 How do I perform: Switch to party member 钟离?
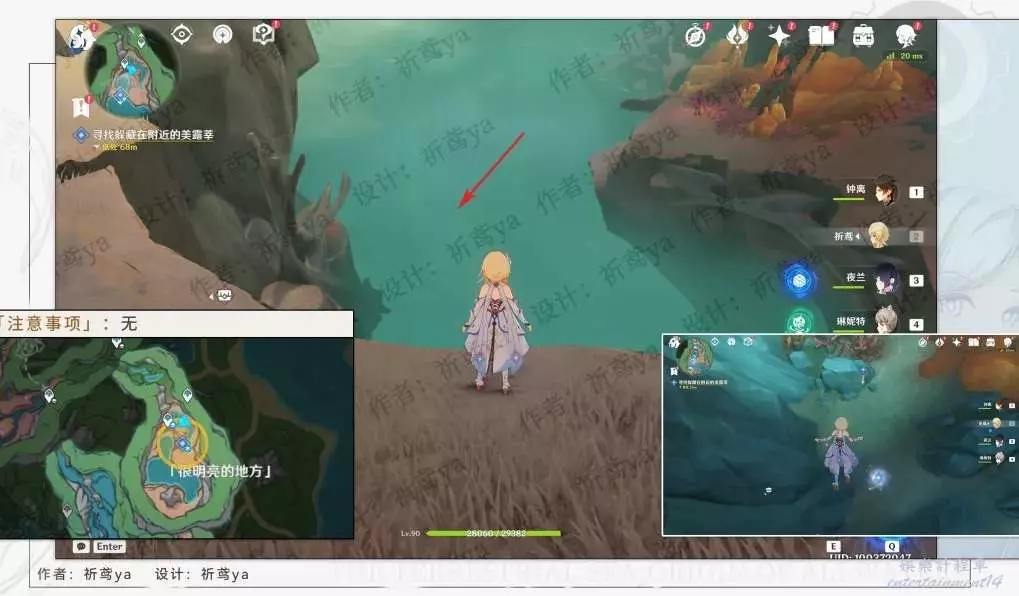tap(883, 191)
